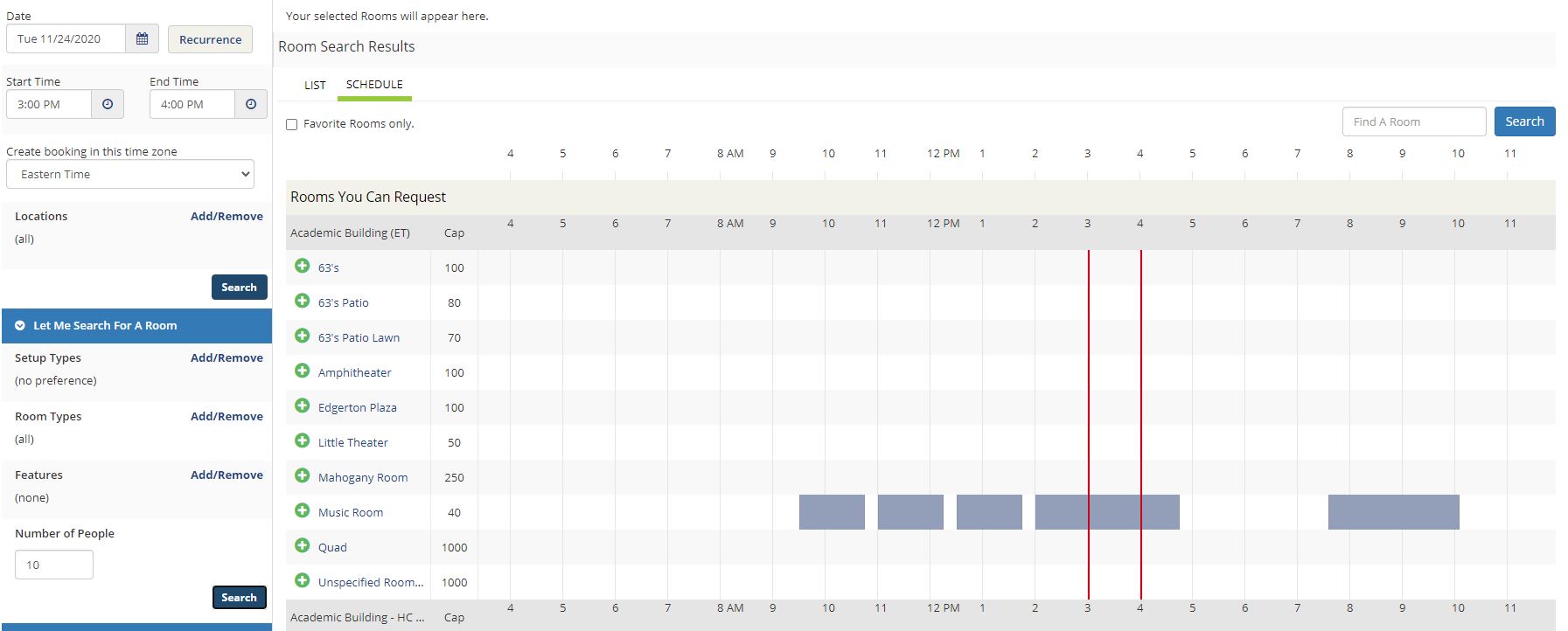Screen dimensions: 1568x631
Task: Click the Search button under Locations
Action: pyautogui.click(x=239, y=287)
